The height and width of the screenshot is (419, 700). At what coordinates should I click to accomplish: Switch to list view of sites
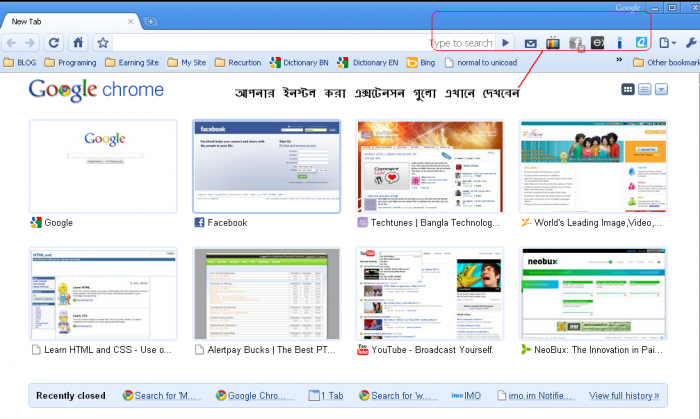(x=645, y=89)
